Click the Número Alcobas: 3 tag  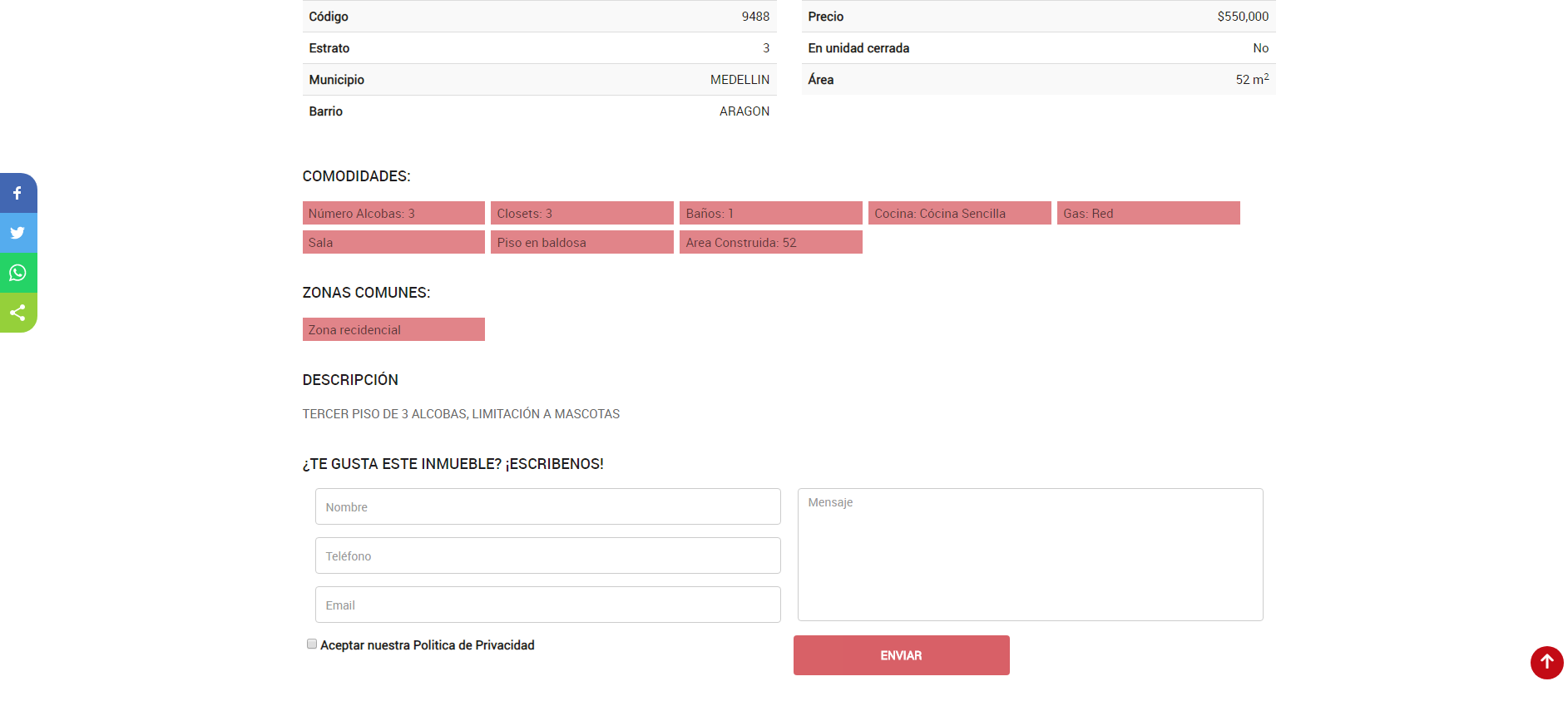click(393, 214)
